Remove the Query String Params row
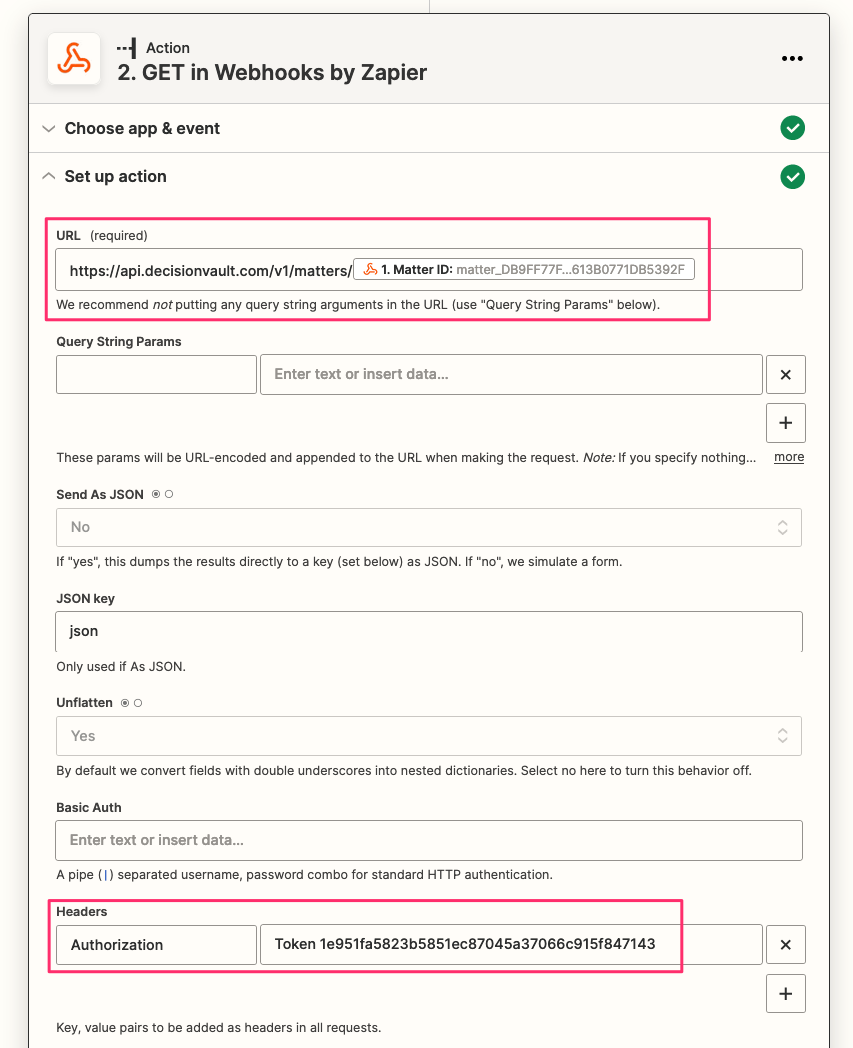 click(x=785, y=375)
